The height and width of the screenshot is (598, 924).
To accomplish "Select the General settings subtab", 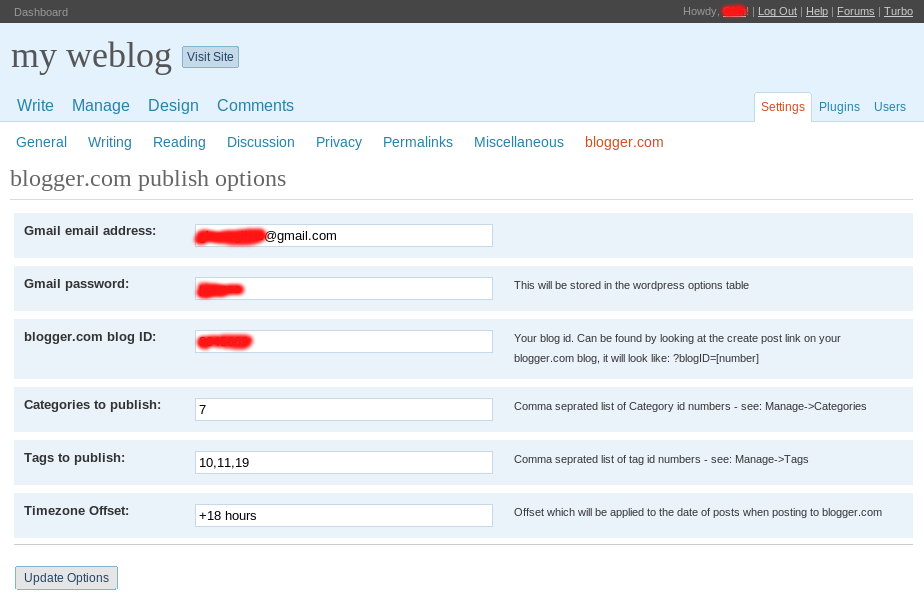I will click(x=41, y=142).
